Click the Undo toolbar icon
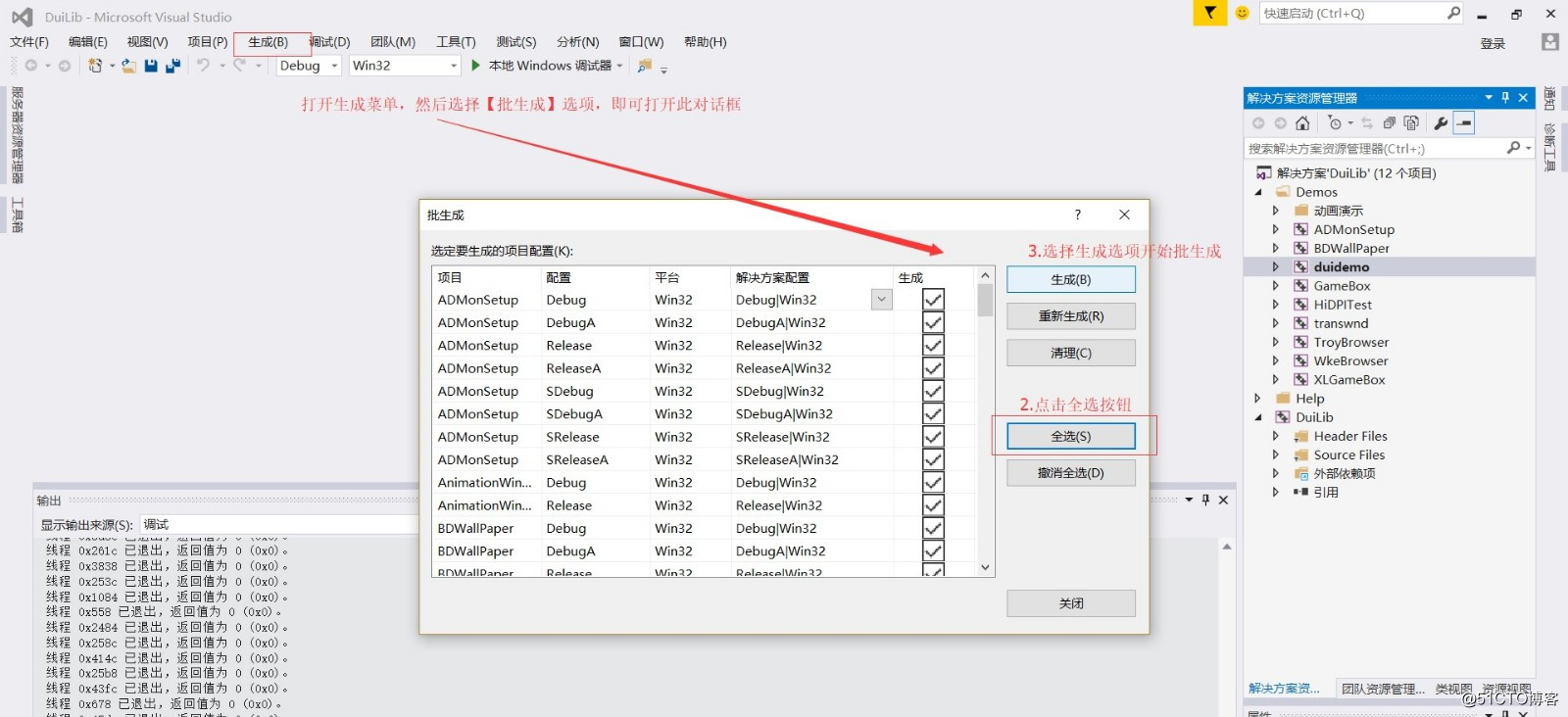The image size is (1568, 717). tap(203, 66)
